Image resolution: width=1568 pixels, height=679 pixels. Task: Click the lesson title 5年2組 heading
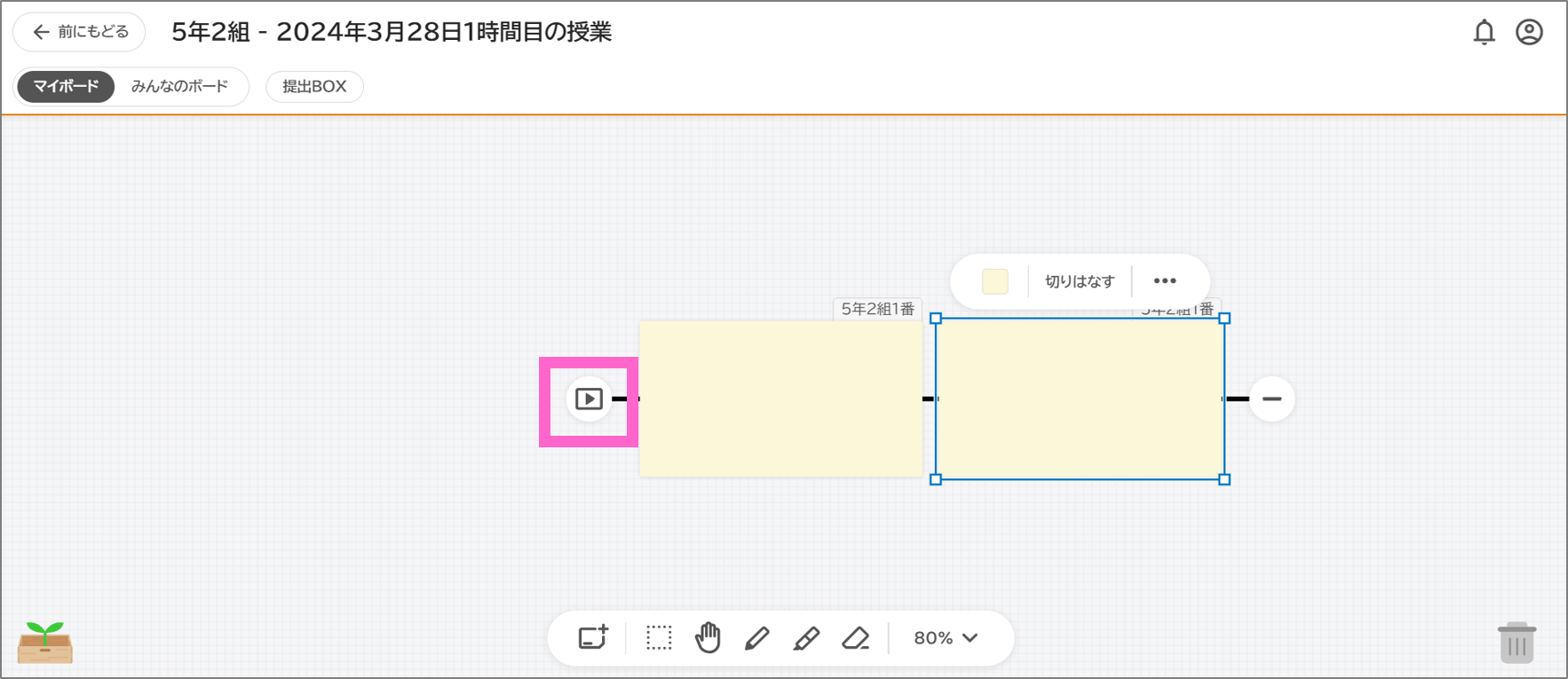pyautogui.click(x=392, y=32)
